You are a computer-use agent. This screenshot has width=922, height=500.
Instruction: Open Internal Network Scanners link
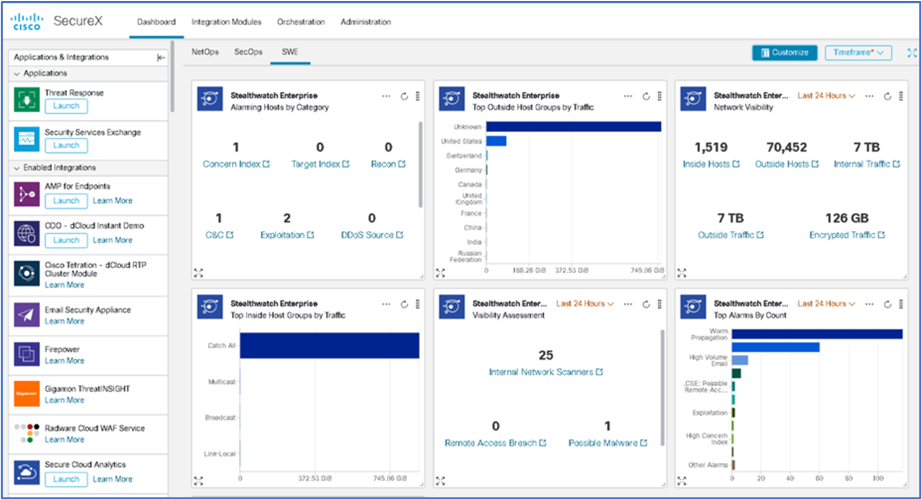click(546, 372)
